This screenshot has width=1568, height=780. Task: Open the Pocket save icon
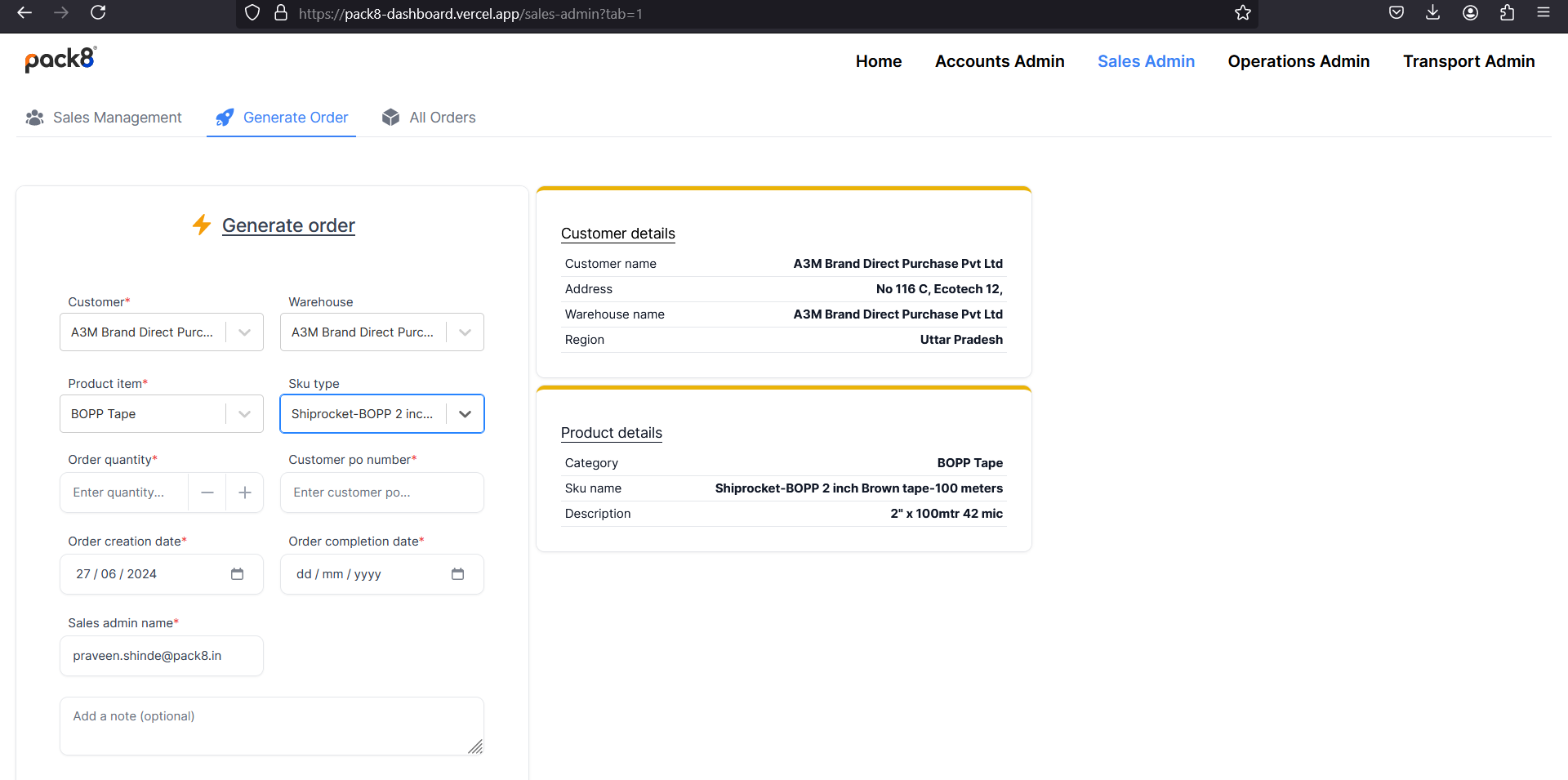pyautogui.click(x=1396, y=12)
